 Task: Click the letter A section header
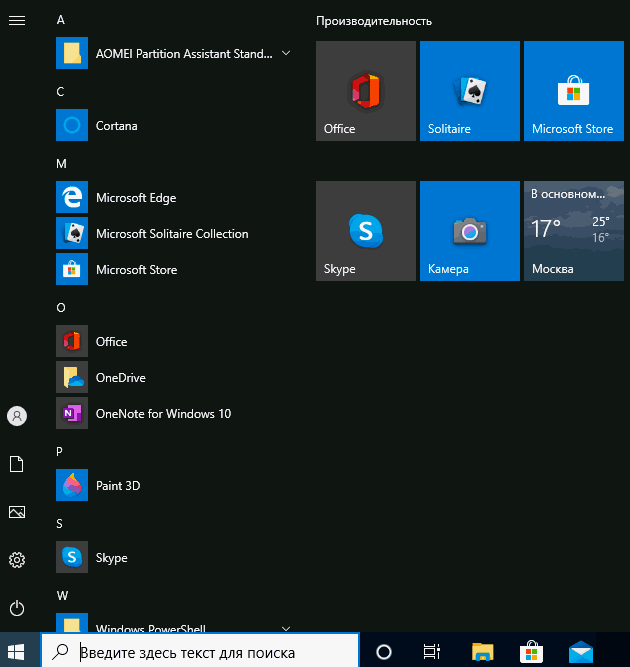click(61, 20)
